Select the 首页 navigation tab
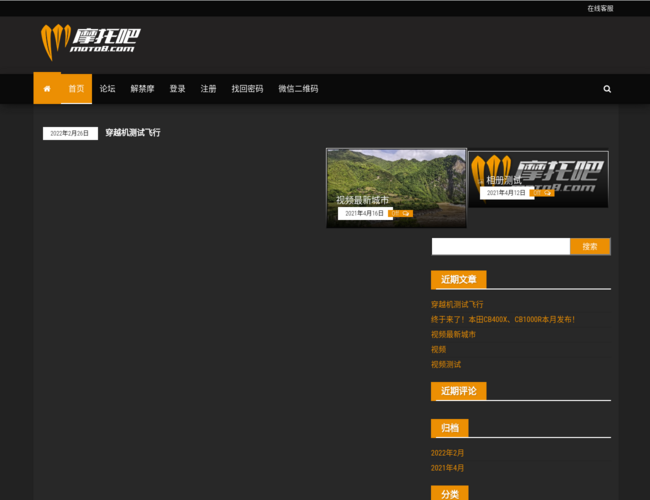 (x=76, y=89)
